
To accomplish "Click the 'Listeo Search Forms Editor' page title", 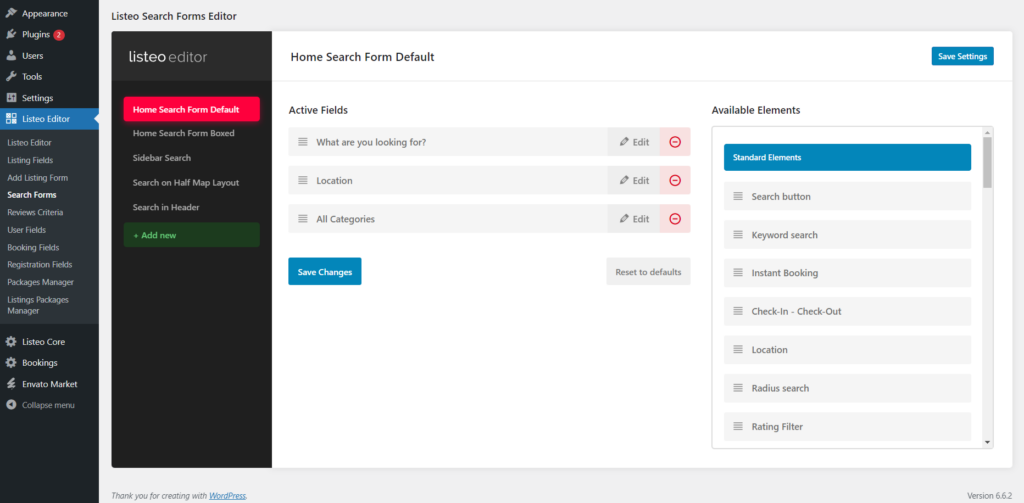I will 174,16.
